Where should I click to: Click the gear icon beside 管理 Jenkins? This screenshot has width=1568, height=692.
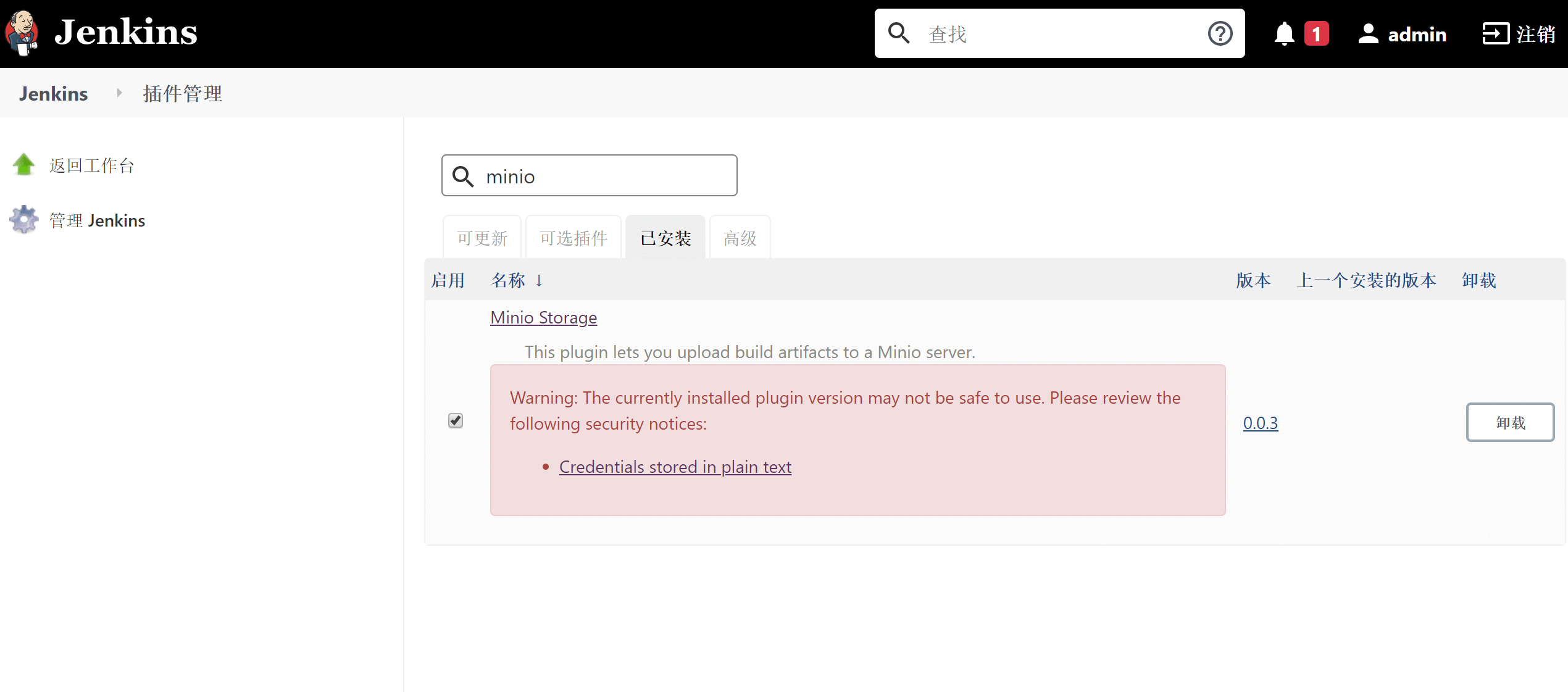(24, 219)
